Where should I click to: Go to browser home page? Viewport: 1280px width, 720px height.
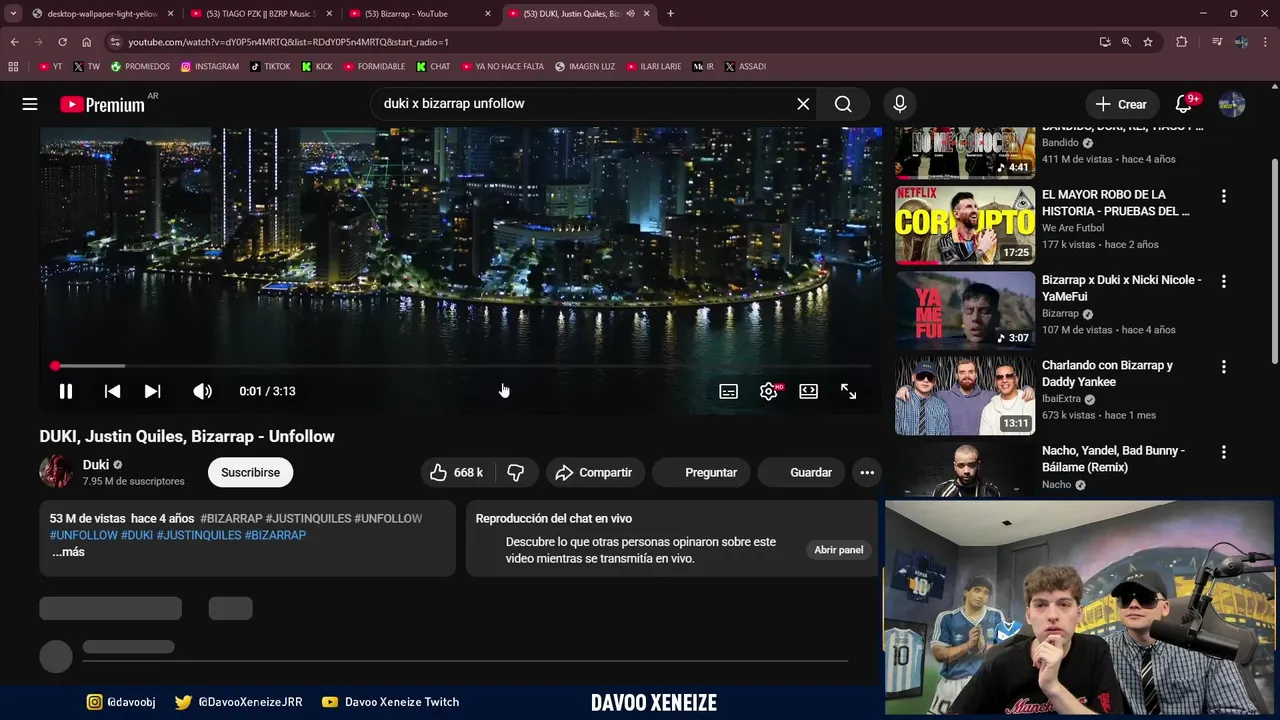coord(86,42)
